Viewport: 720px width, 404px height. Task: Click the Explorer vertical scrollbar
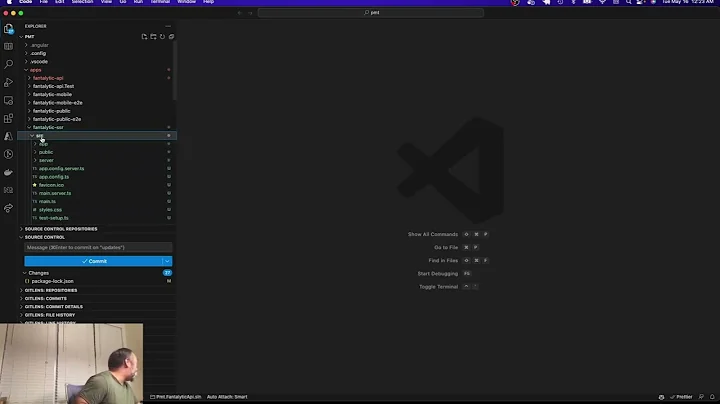(x=175, y=71)
